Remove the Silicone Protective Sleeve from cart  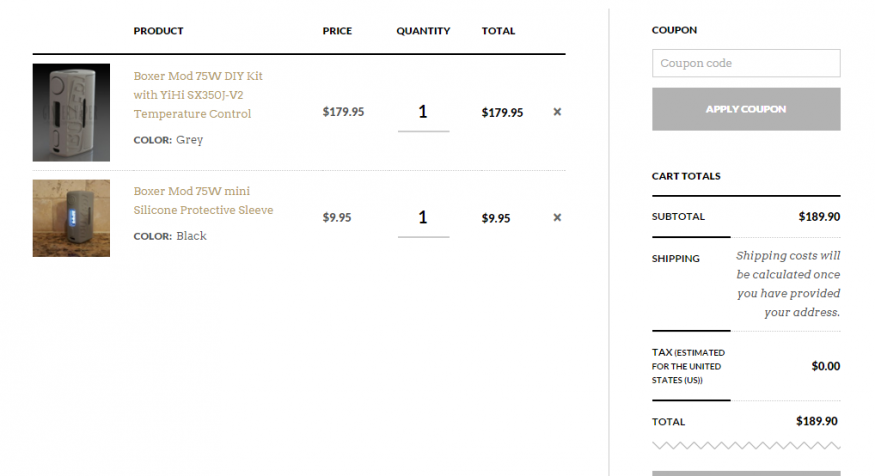(x=557, y=218)
